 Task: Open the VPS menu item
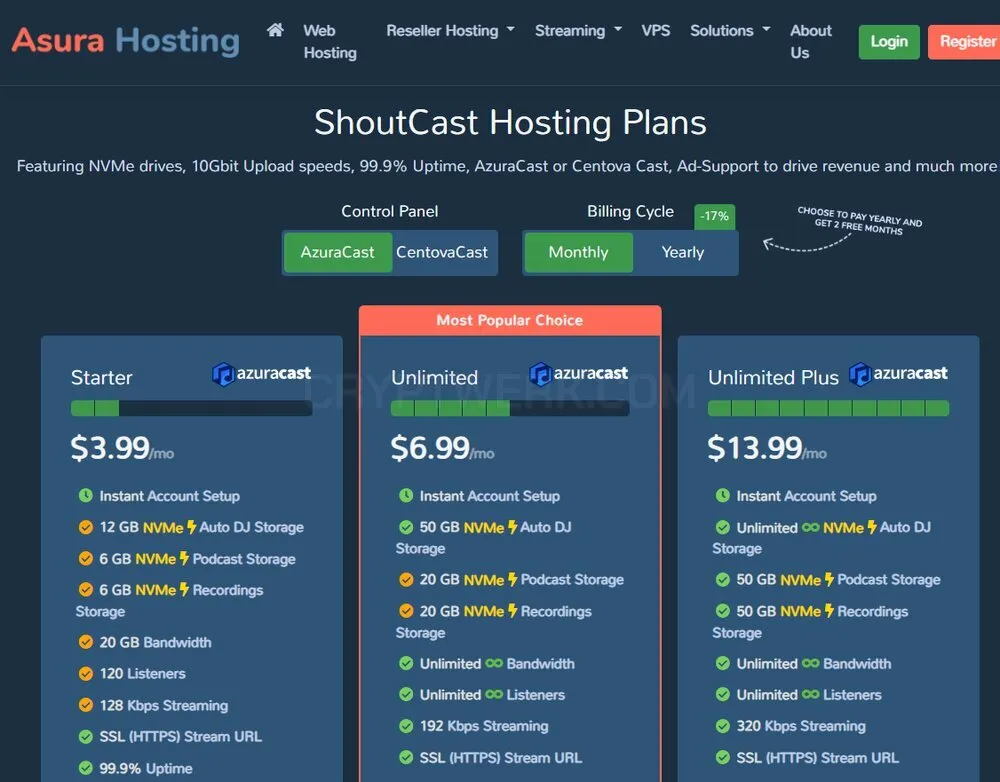pyautogui.click(x=656, y=31)
